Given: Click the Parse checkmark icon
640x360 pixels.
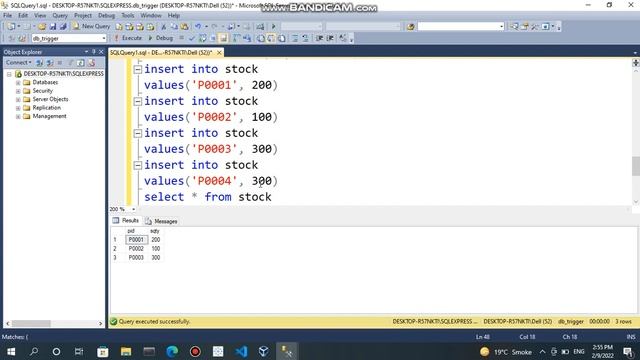Looking at the screenshot, I should 192,38.
